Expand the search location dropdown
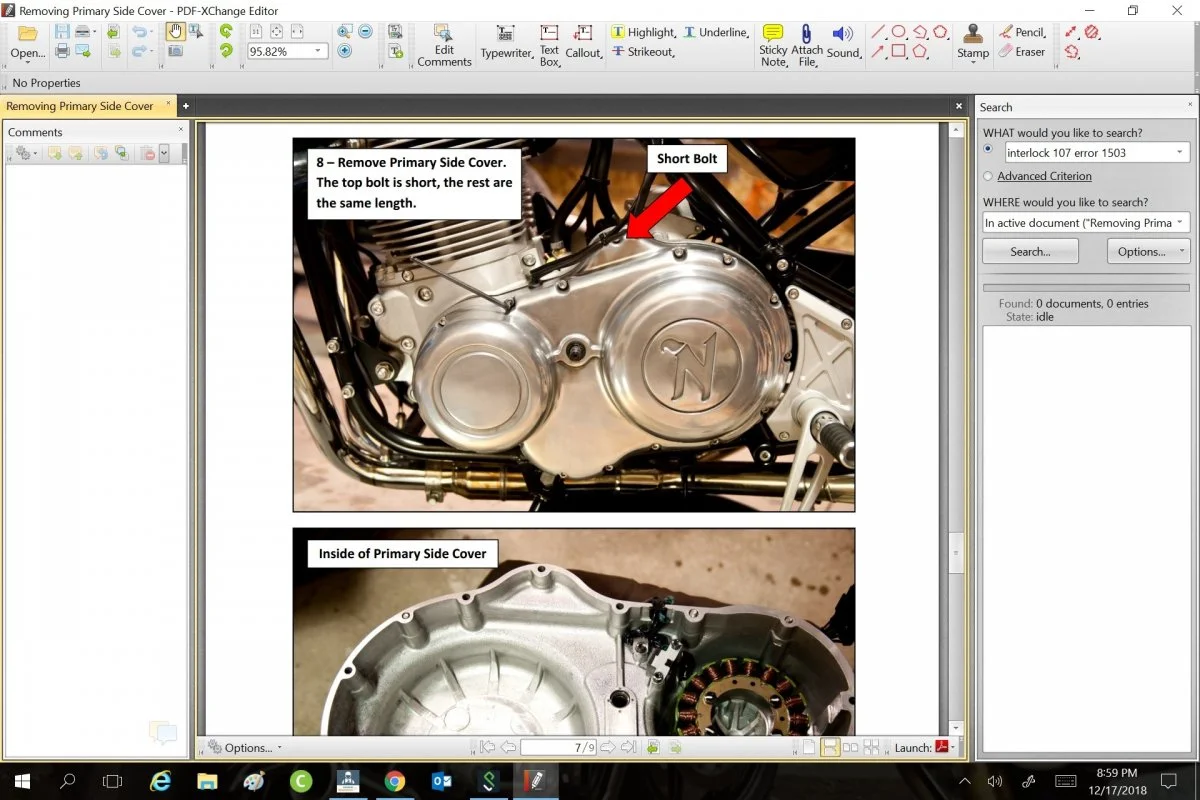The height and width of the screenshot is (800, 1200). (1181, 223)
